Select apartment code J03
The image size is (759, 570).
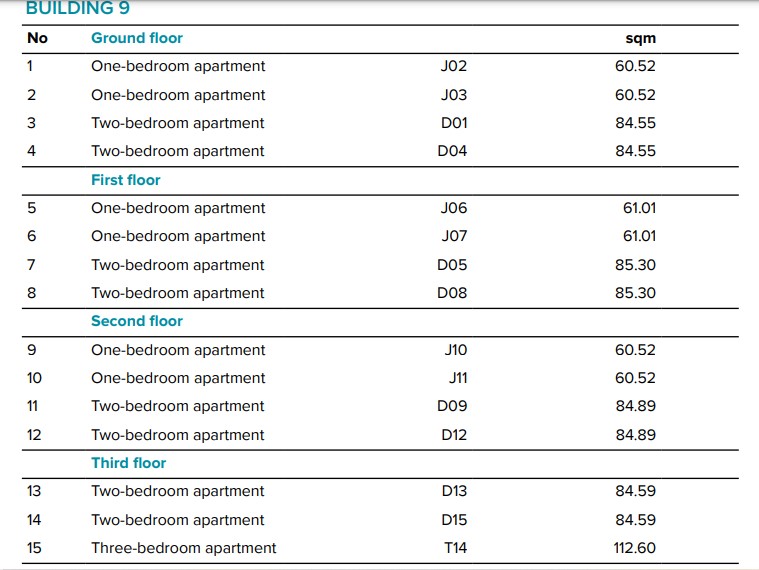click(x=453, y=95)
